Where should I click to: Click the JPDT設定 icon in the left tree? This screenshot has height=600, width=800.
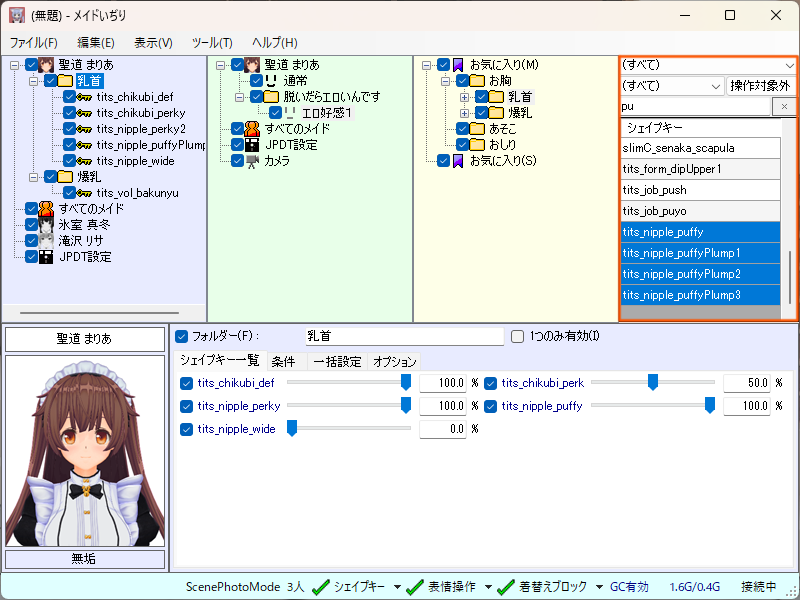[46, 257]
